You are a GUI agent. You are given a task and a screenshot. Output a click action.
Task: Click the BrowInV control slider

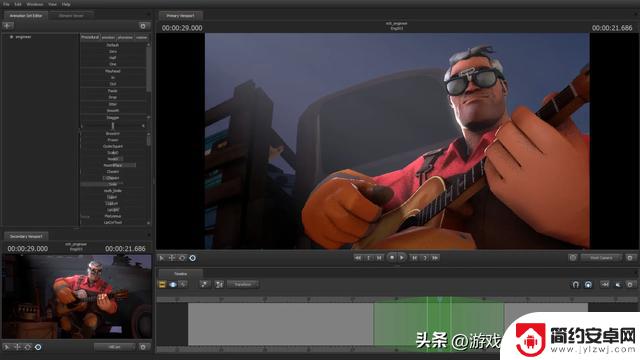point(113,133)
